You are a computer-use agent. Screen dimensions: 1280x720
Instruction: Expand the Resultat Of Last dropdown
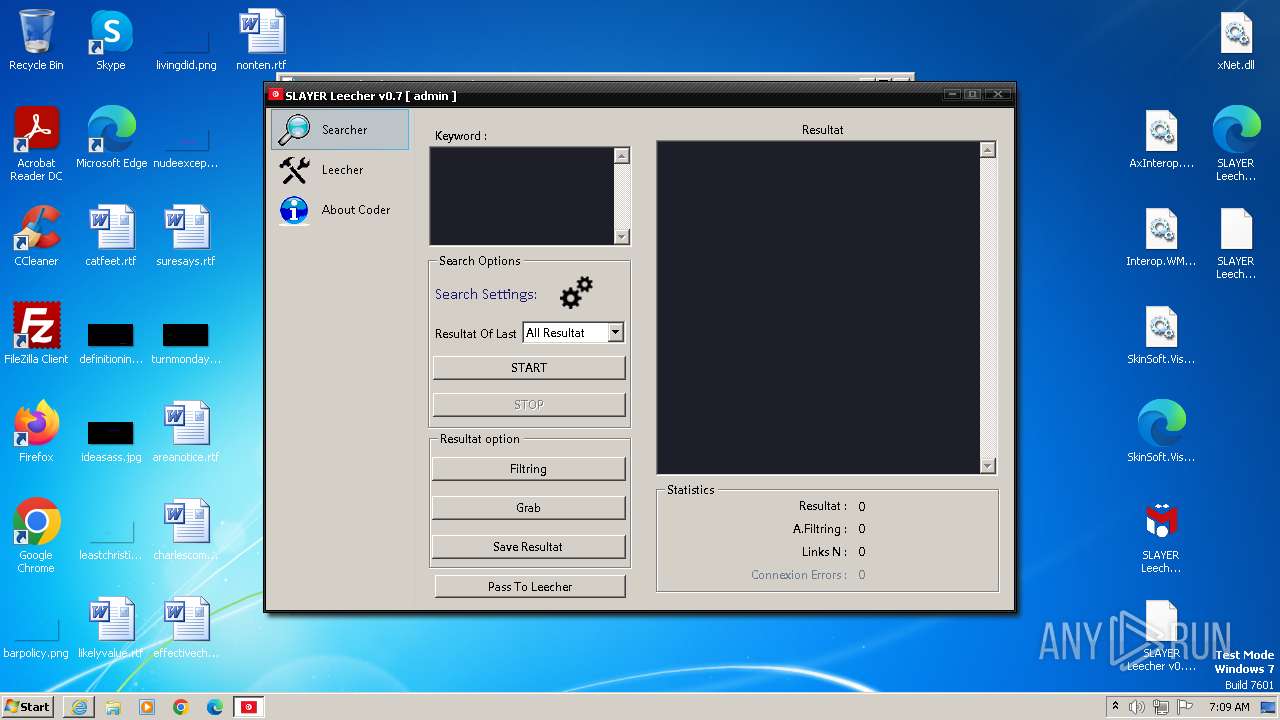[616, 332]
